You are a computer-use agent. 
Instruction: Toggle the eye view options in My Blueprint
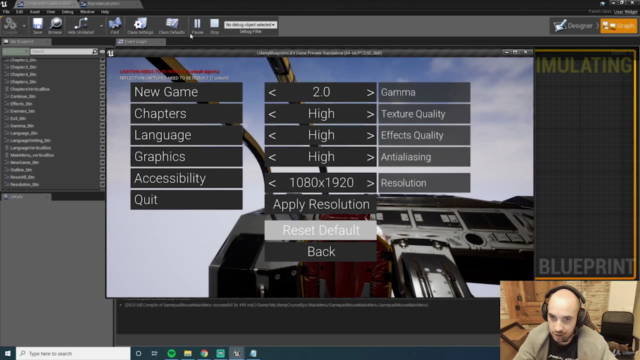[x=102, y=51]
